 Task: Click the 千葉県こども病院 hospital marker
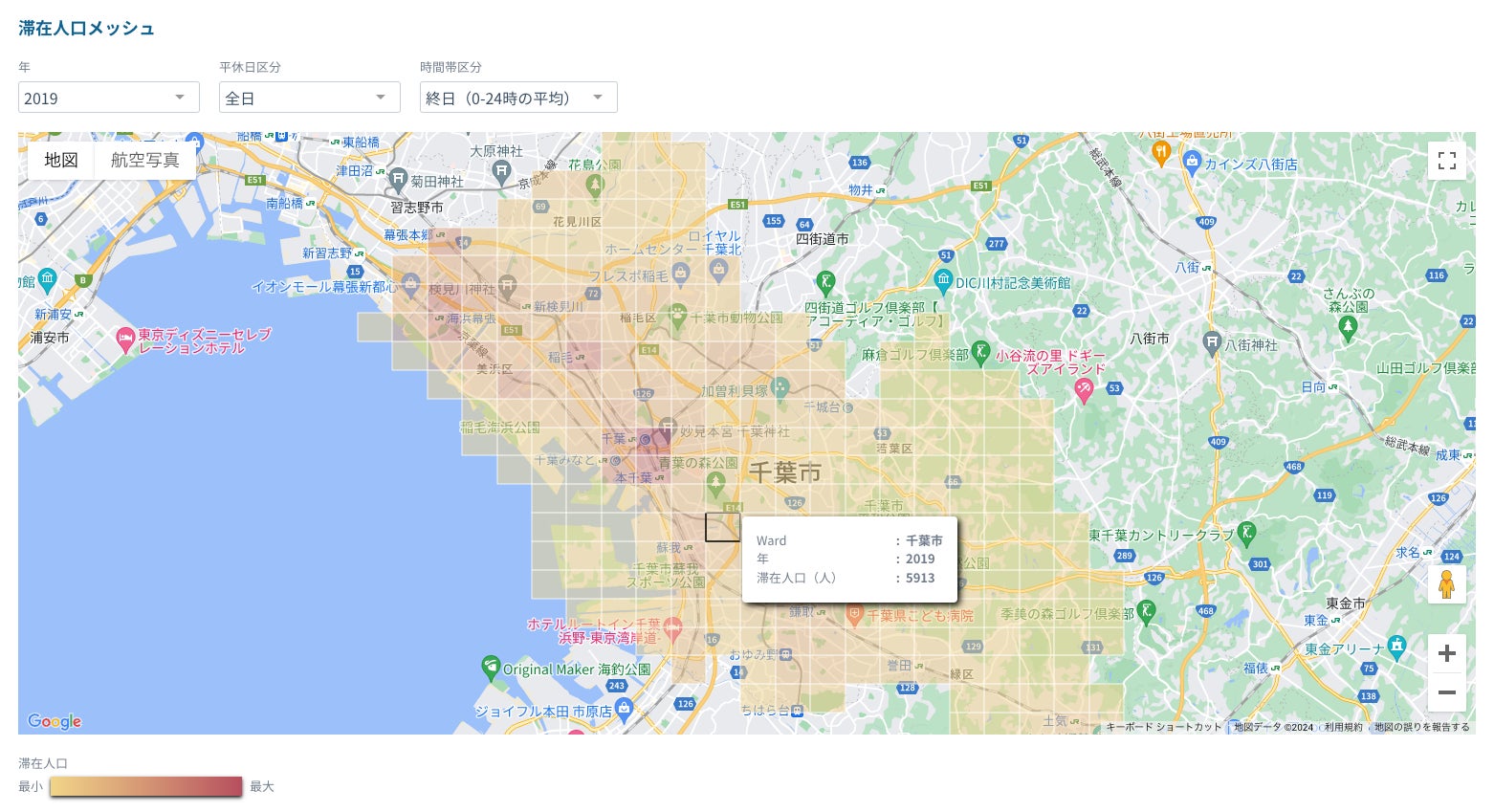click(x=854, y=615)
